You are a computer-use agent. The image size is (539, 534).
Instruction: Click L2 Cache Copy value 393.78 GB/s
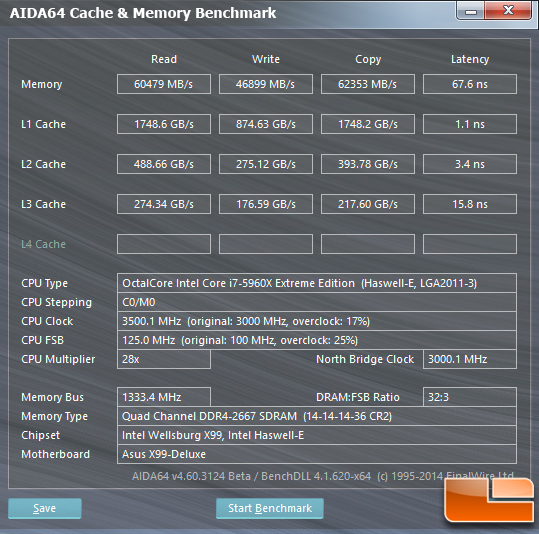pyautogui.click(x=368, y=164)
